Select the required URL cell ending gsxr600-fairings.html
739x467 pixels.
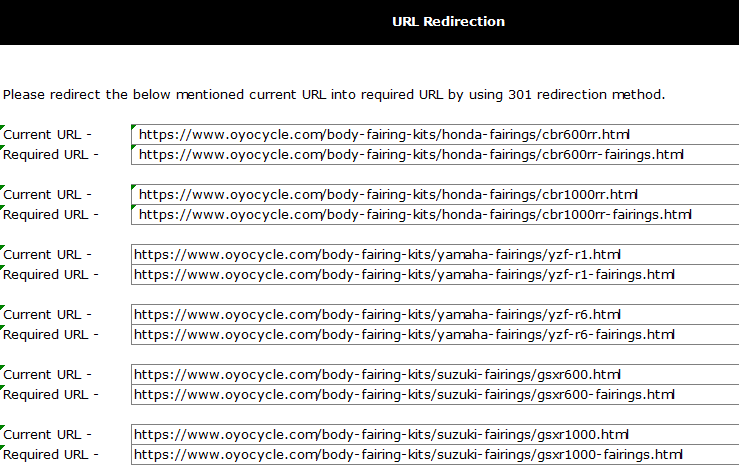click(435, 394)
